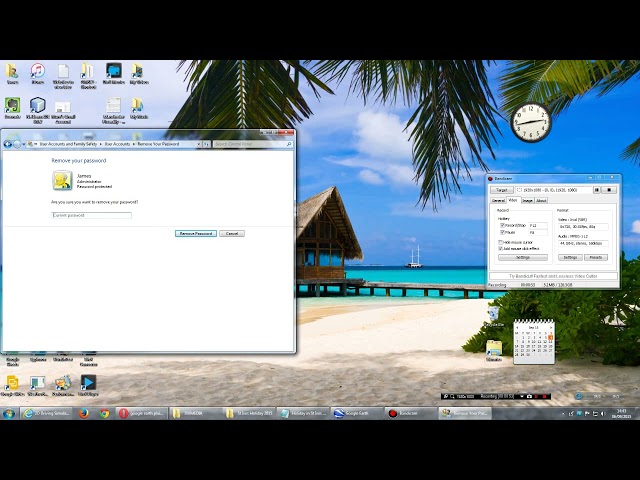Click the Pause hotkey field showing F8
The image size is (640, 480).
[538, 232]
